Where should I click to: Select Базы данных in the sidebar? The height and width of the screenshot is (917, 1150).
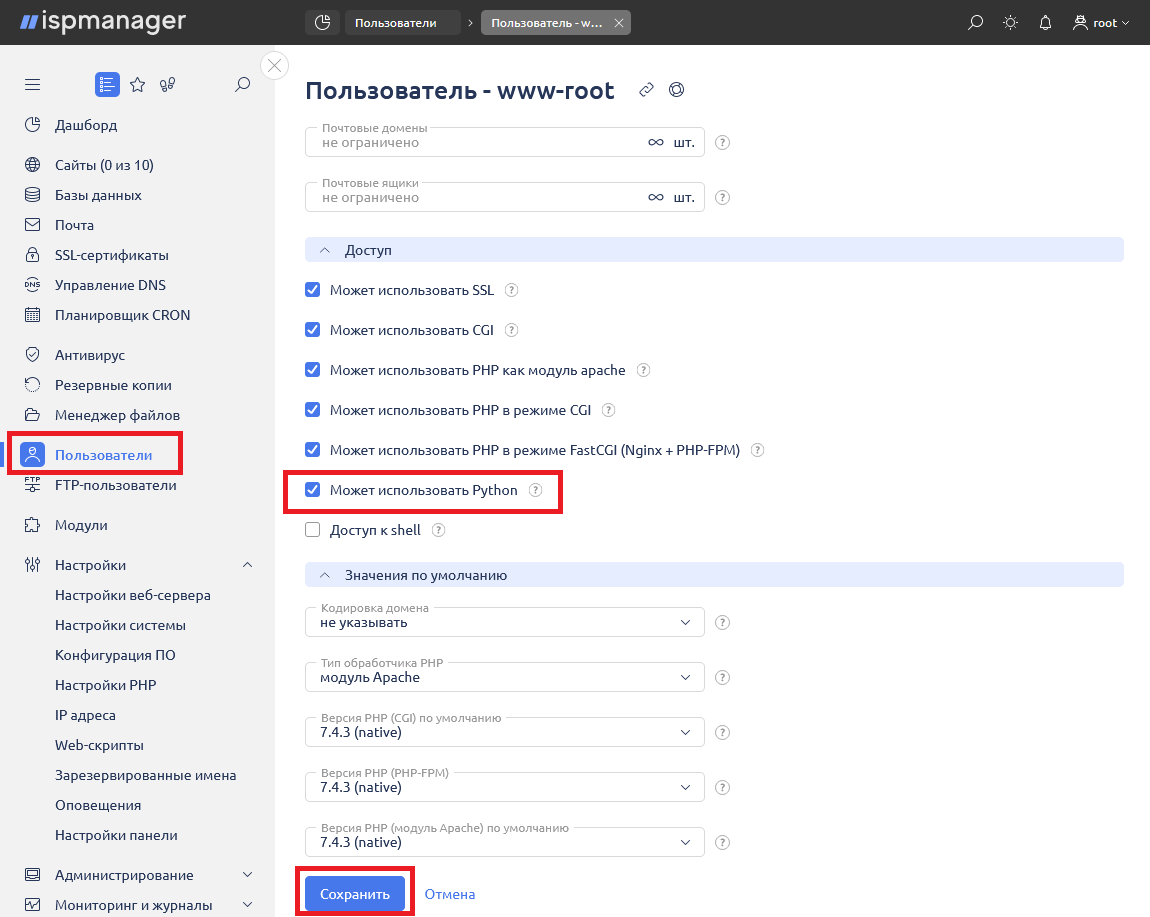coord(98,195)
